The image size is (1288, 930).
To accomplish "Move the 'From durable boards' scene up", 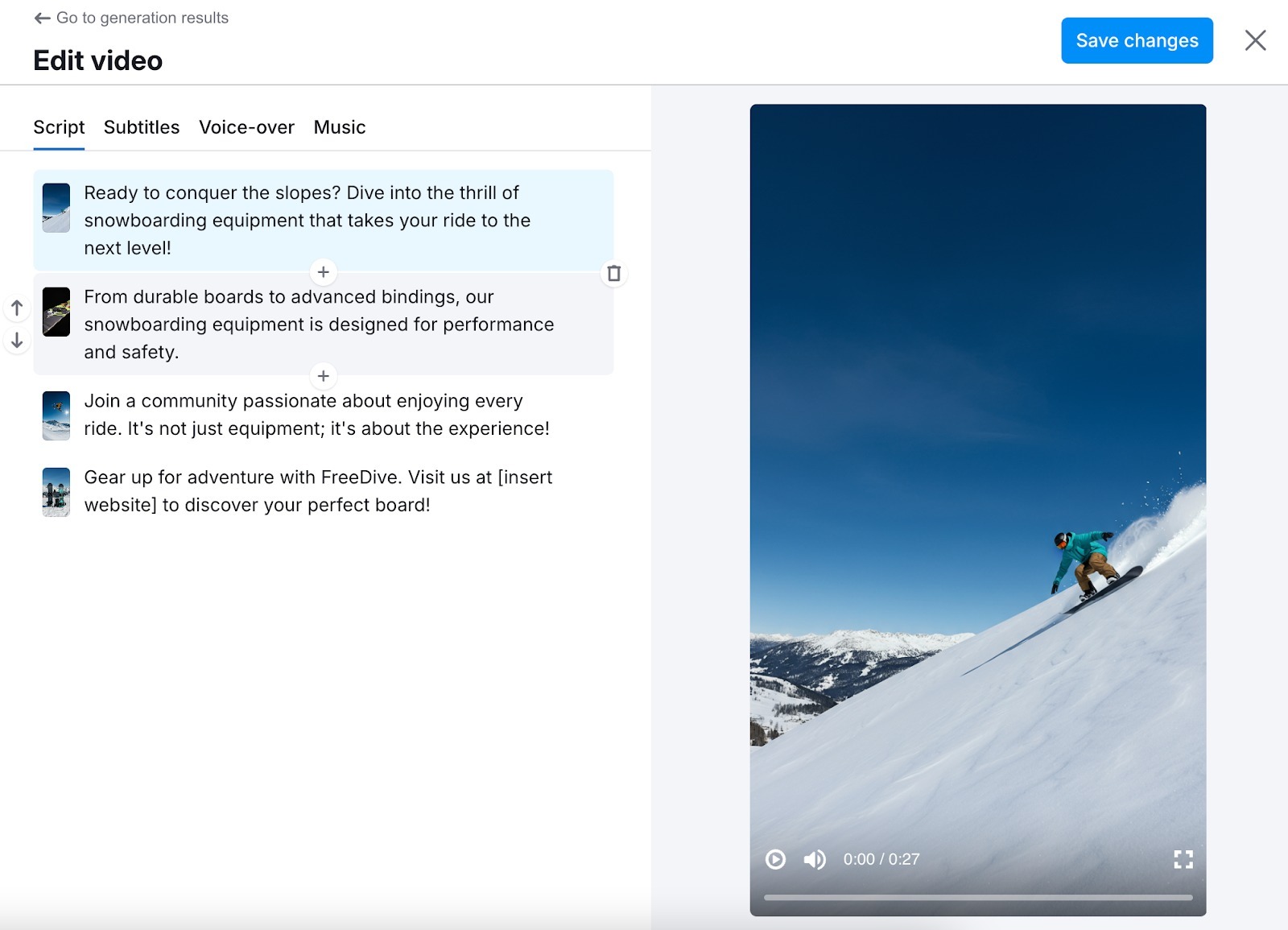I will 17,308.
